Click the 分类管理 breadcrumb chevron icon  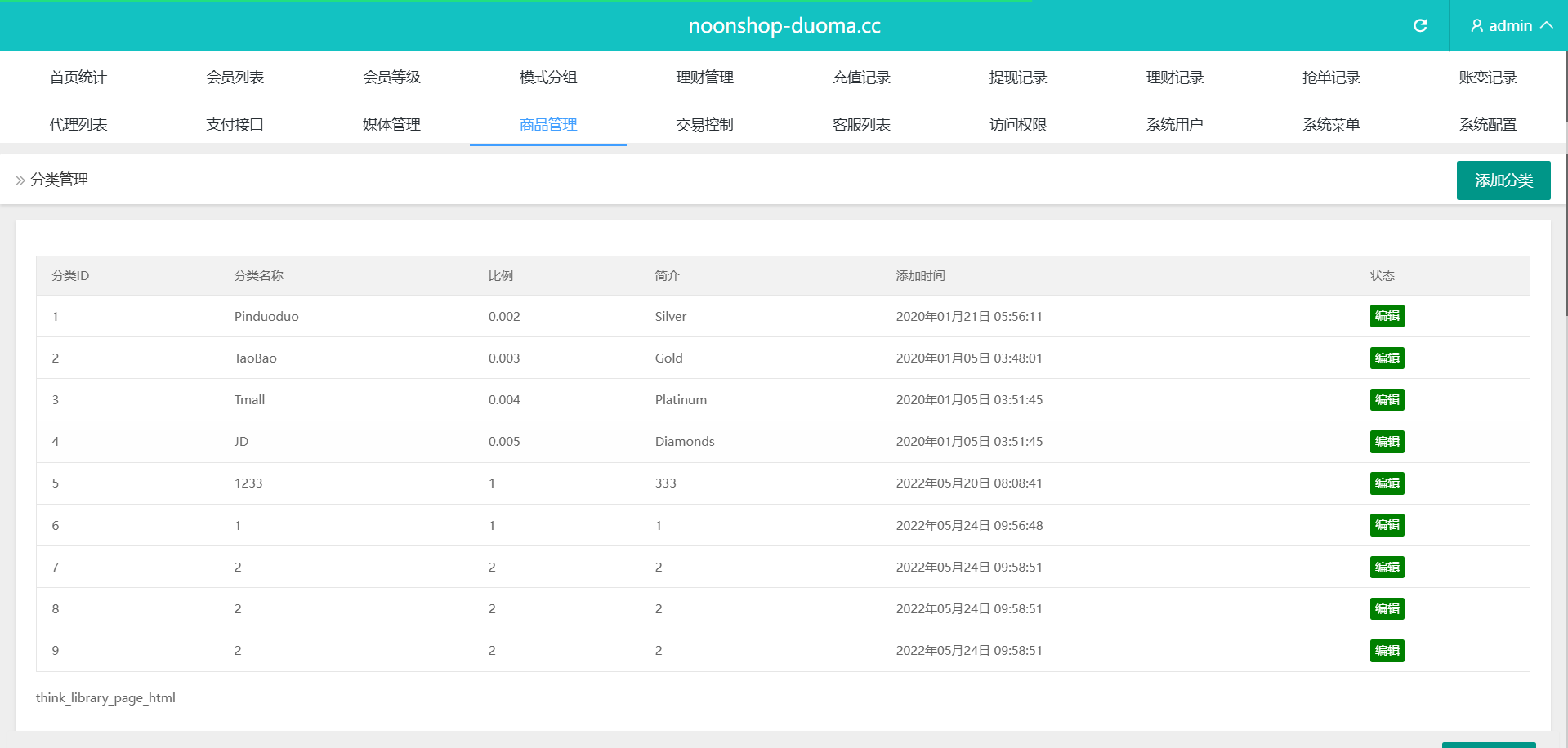pos(20,180)
